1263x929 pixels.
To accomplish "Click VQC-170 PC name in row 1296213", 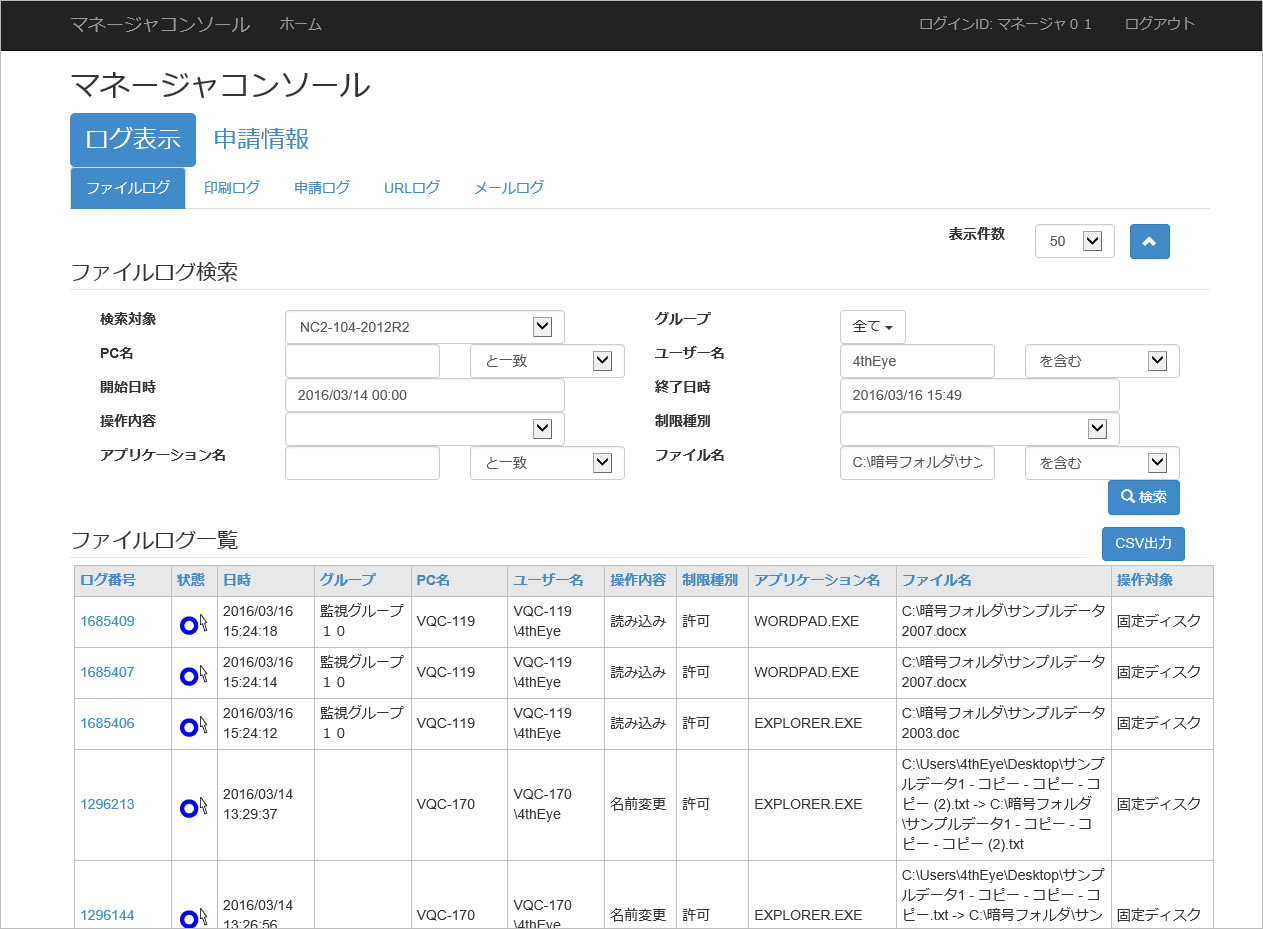I will pyautogui.click(x=445, y=804).
